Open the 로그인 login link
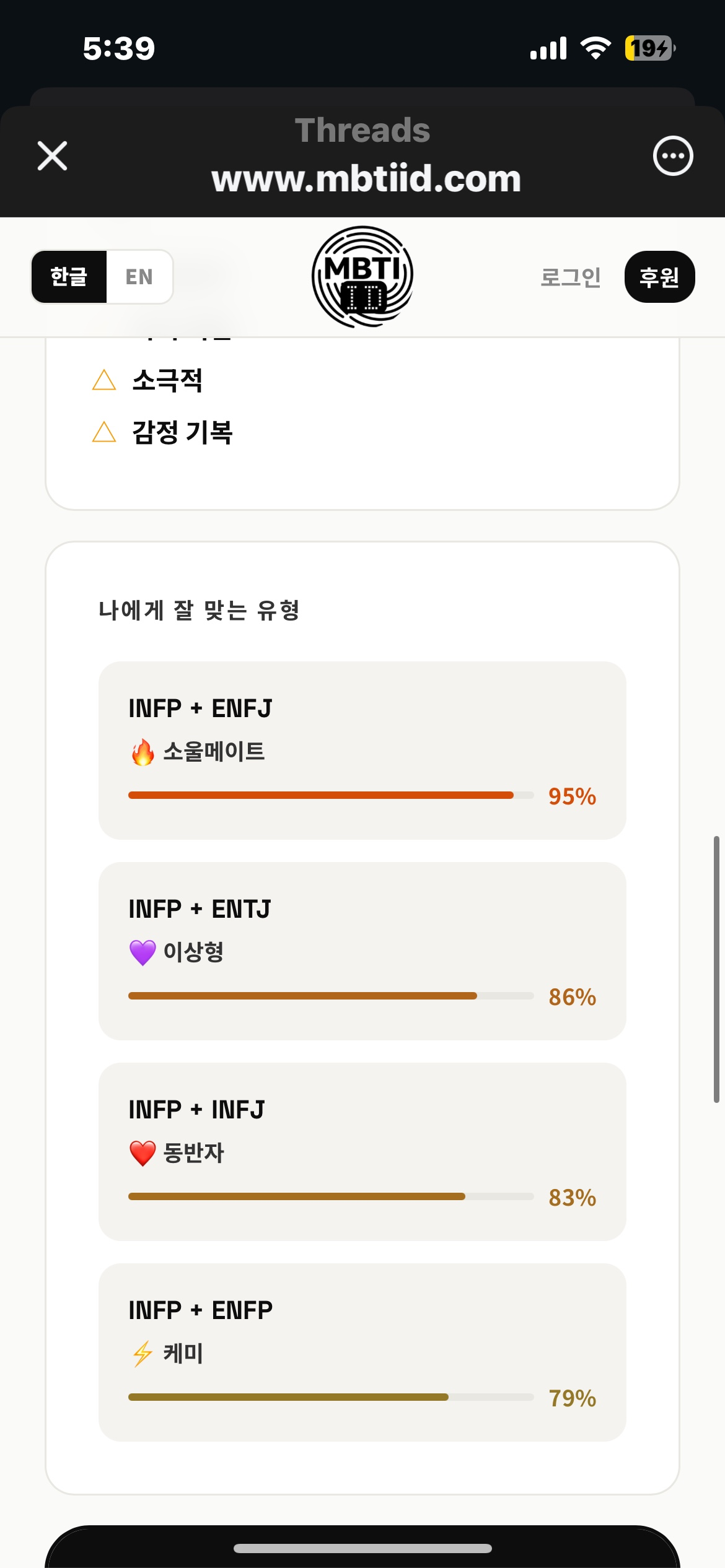 coord(570,277)
